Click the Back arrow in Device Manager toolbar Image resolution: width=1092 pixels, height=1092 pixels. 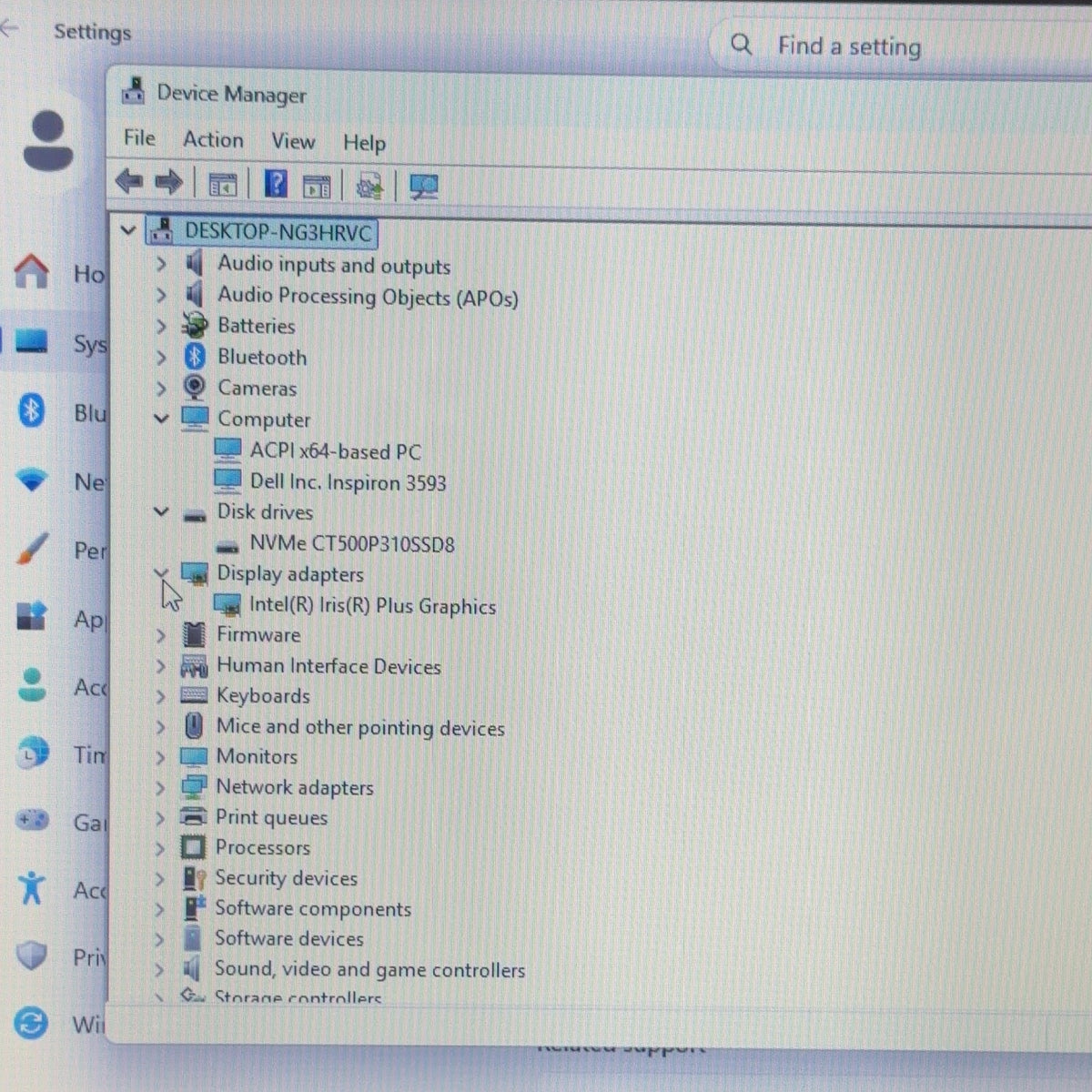click(x=129, y=182)
